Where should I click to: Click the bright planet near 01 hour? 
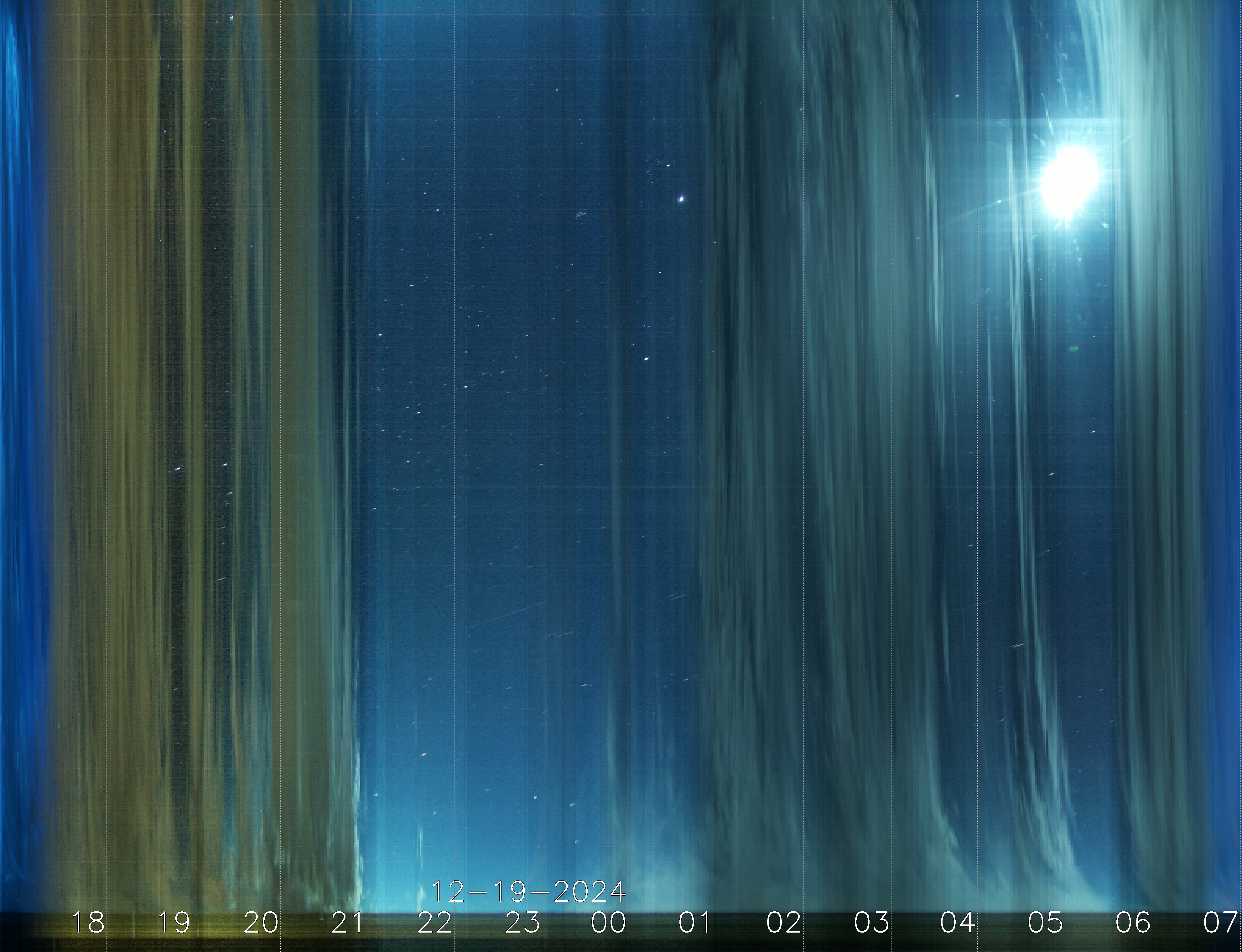click(681, 198)
